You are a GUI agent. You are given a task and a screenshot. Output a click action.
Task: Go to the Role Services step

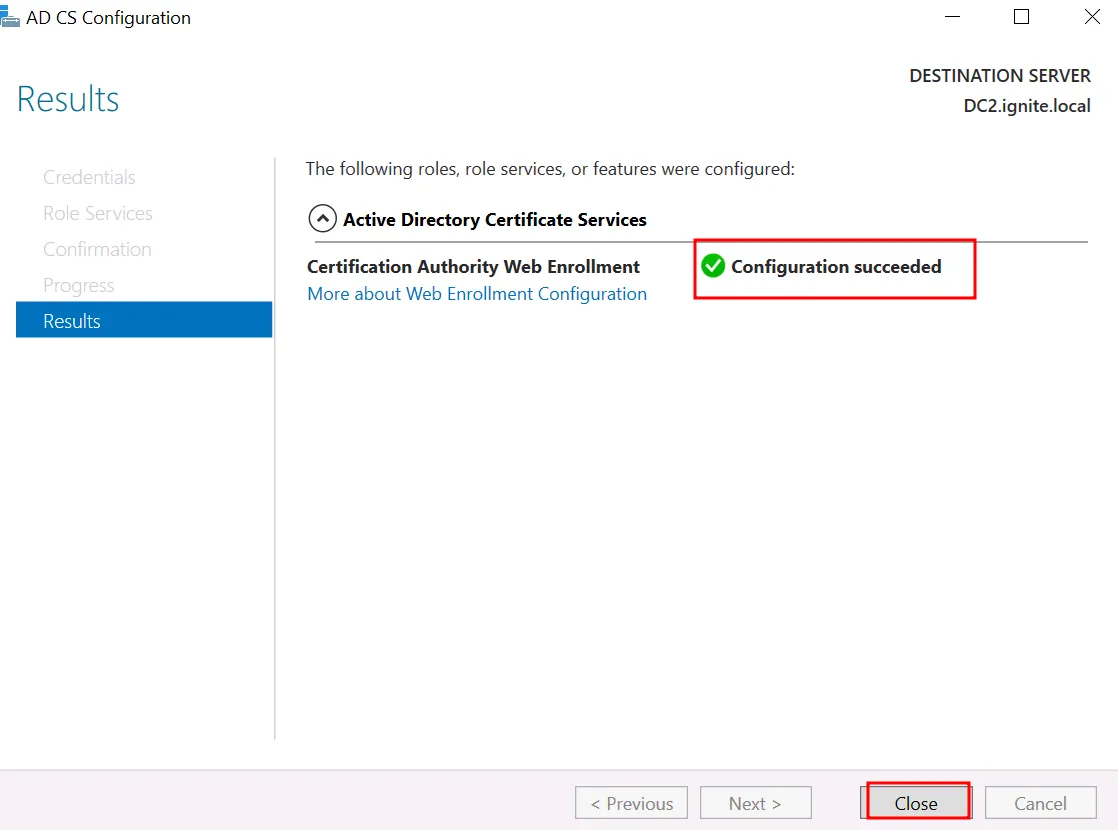pyautogui.click(x=98, y=213)
